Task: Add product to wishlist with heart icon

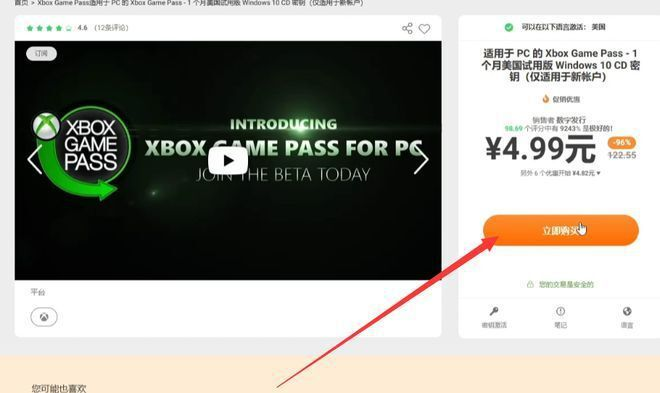Action: click(424, 29)
